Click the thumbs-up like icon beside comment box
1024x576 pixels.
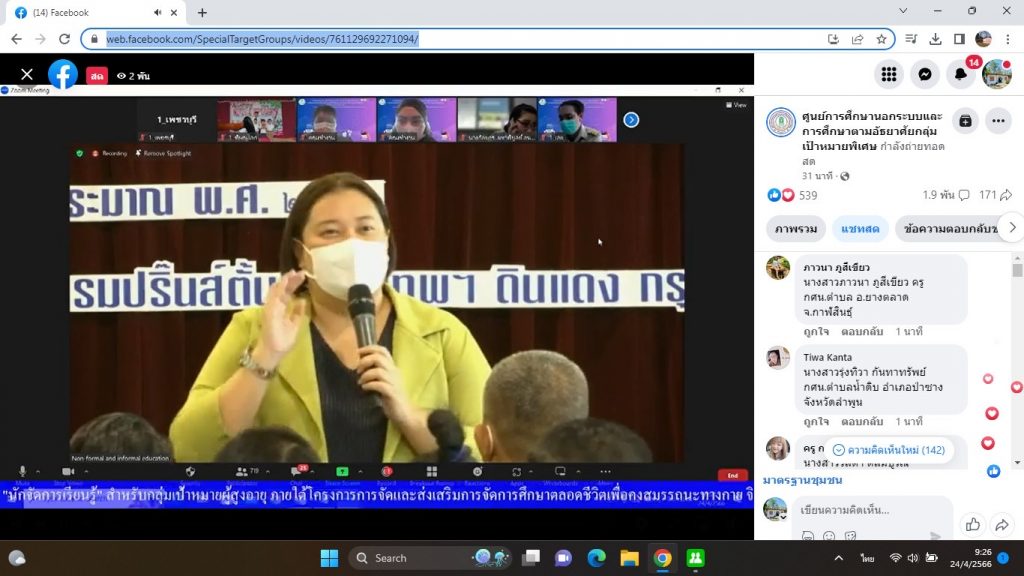coord(972,524)
